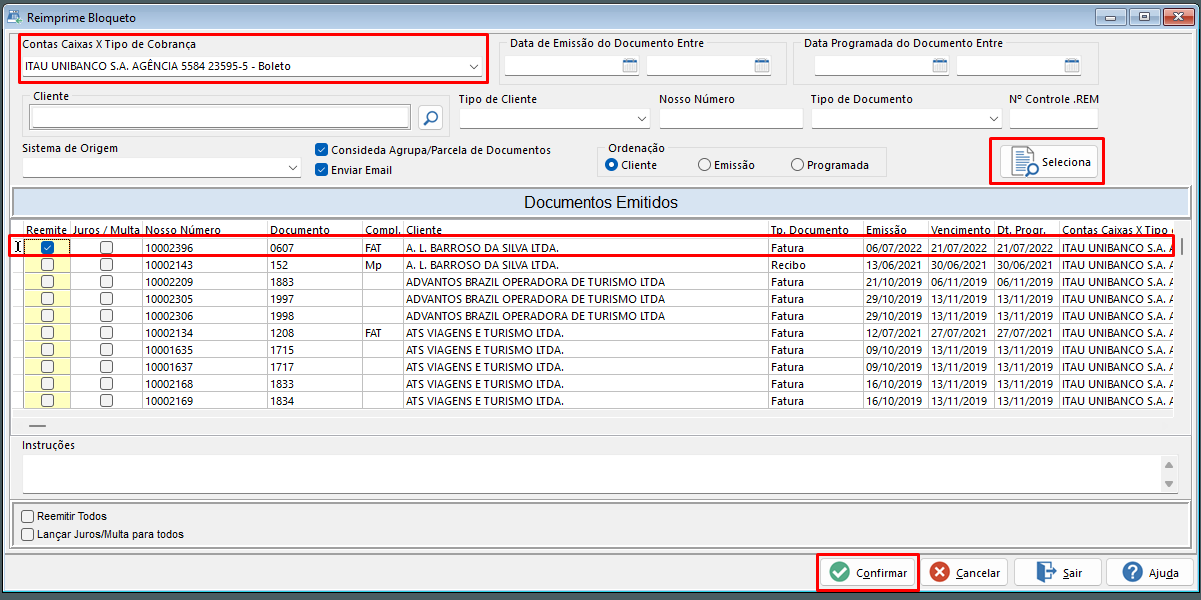Click the Documento column header
Screen dimensions: 1201x600
[x=315, y=230]
